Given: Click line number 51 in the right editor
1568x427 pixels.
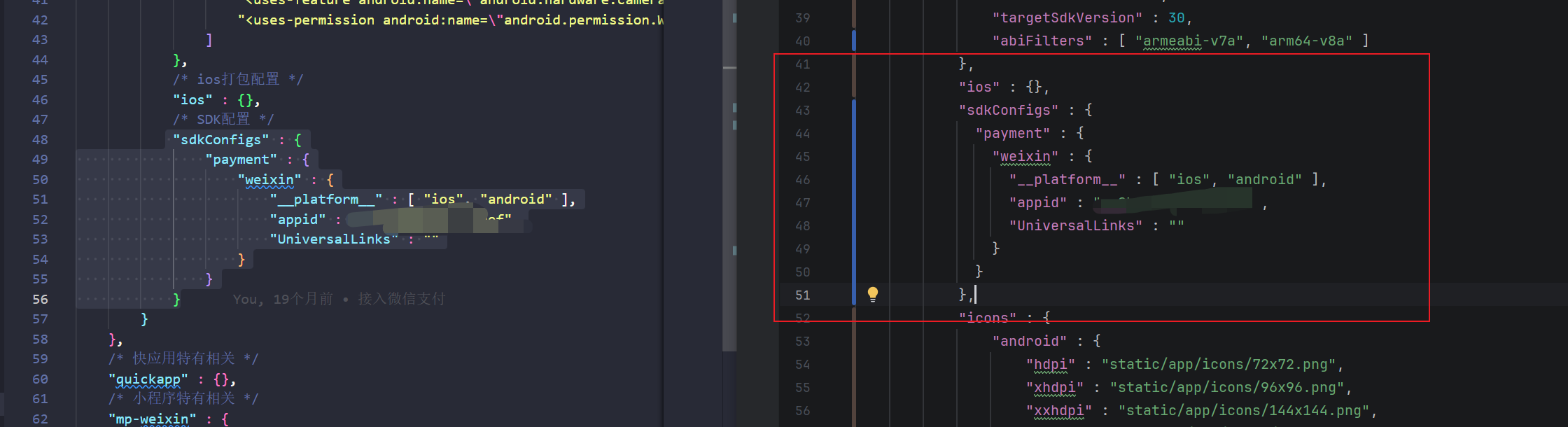Looking at the screenshot, I should coord(803,295).
